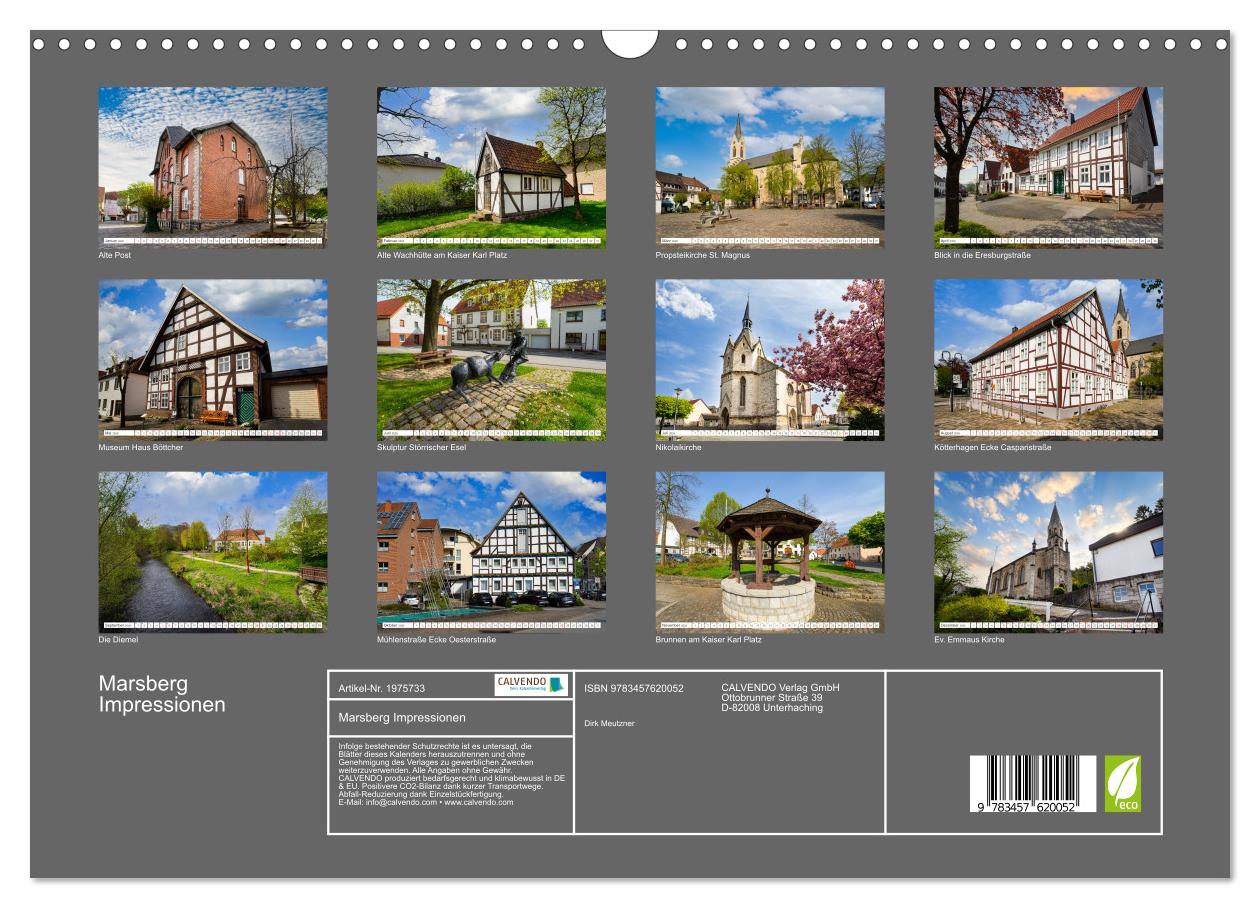The width and height of the screenshot is (1260, 908).
Task: Click the large 'Marsberg Impressionen' title
Action: pyautogui.click(x=162, y=694)
